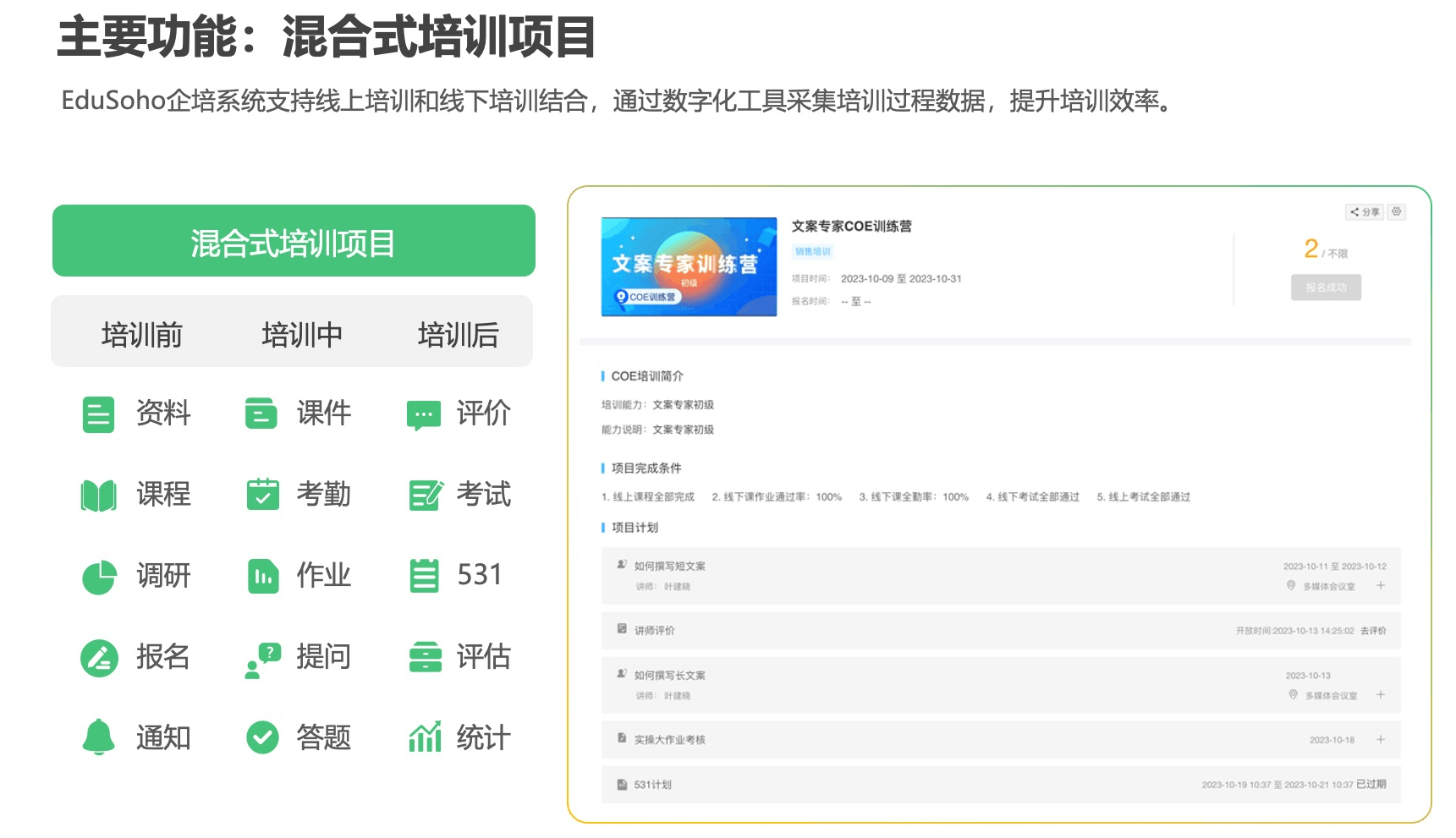Click the 课件 archive box icon
The width and height of the screenshot is (1456, 838).
(261, 414)
